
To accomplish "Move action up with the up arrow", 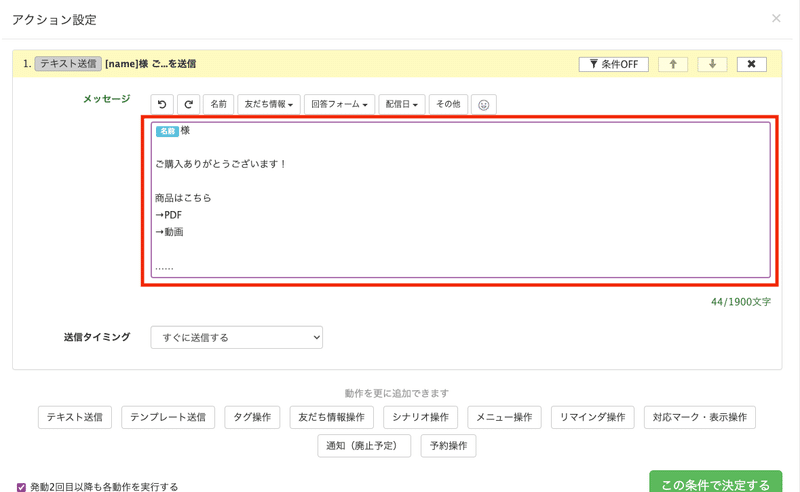I will tap(673, 64).
